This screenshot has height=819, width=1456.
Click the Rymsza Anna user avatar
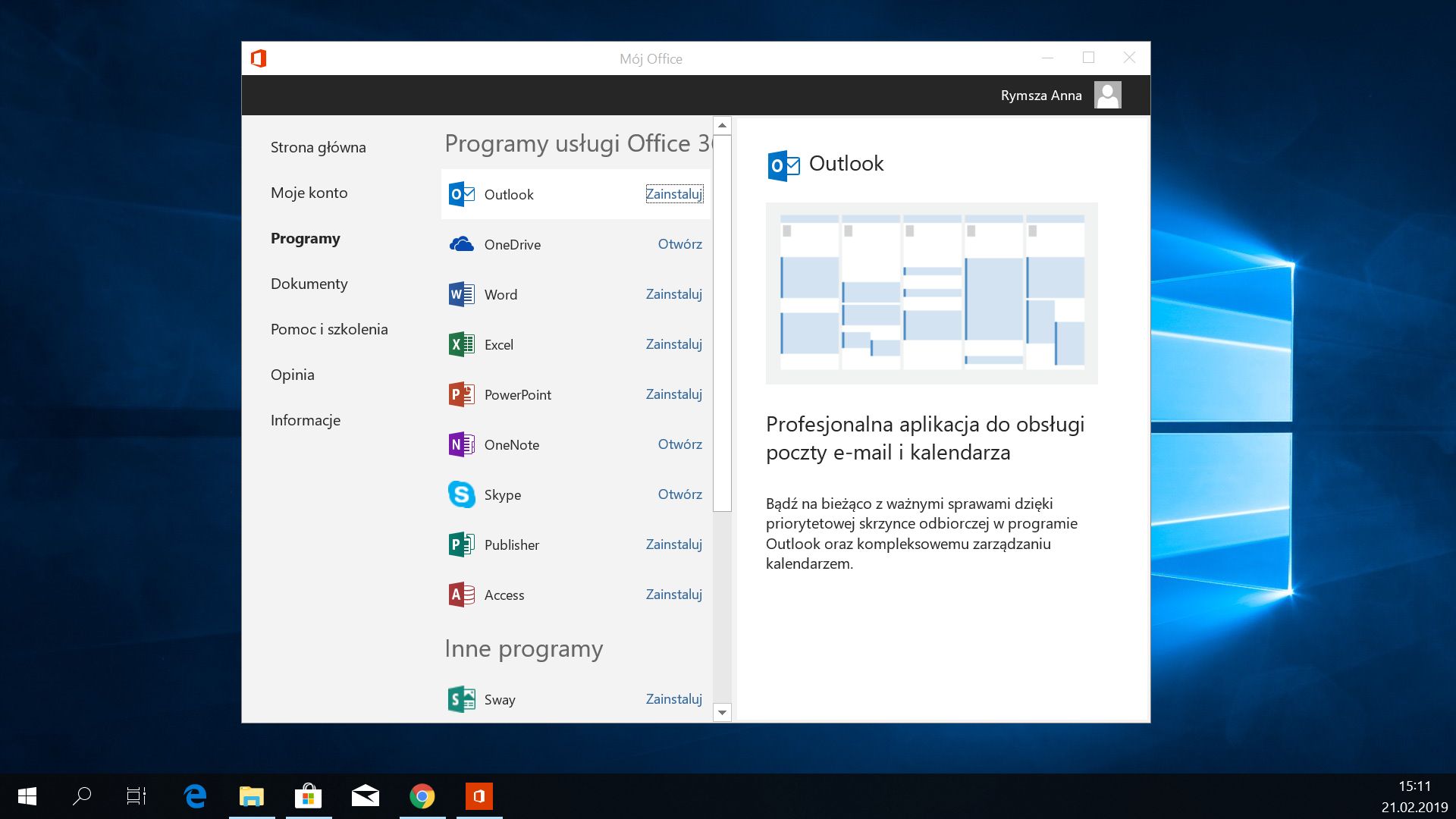click(x=1107, y=96)
